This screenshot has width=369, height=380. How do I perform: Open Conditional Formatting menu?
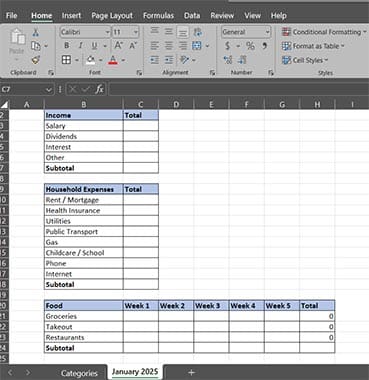(x=324, y=32)
